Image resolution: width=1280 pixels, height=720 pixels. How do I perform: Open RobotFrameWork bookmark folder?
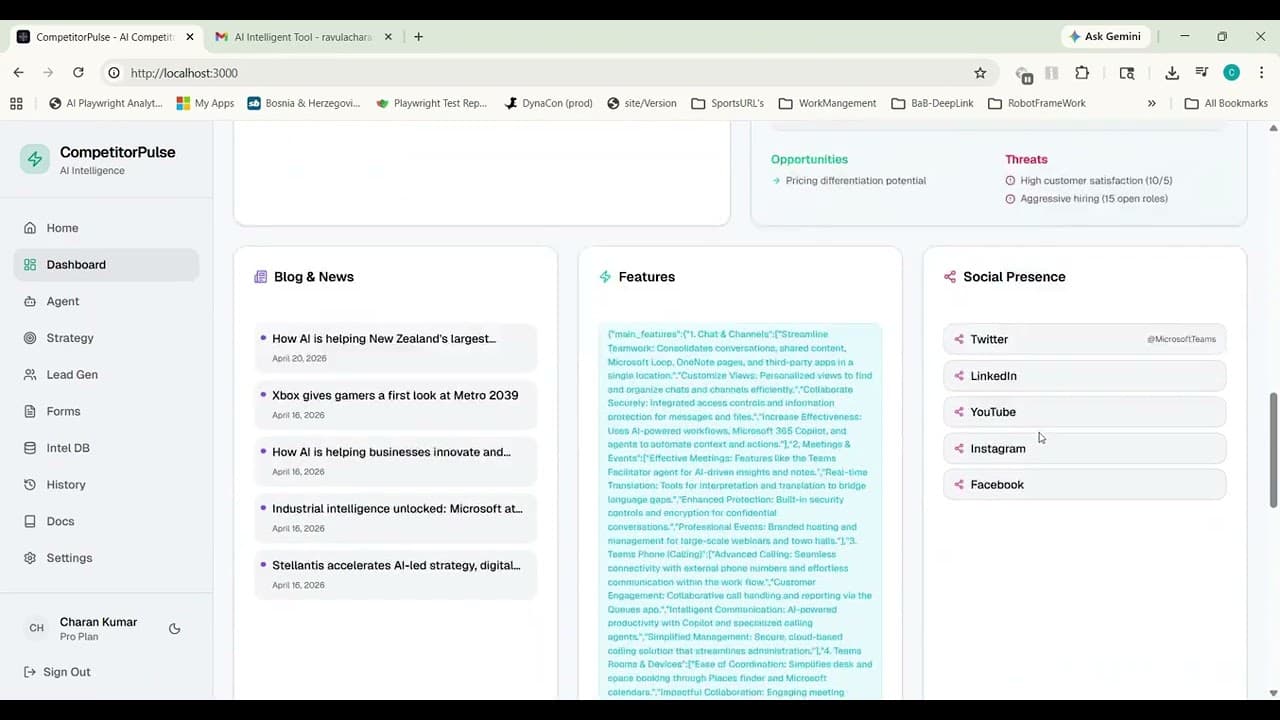click(x=1036, y=103)
